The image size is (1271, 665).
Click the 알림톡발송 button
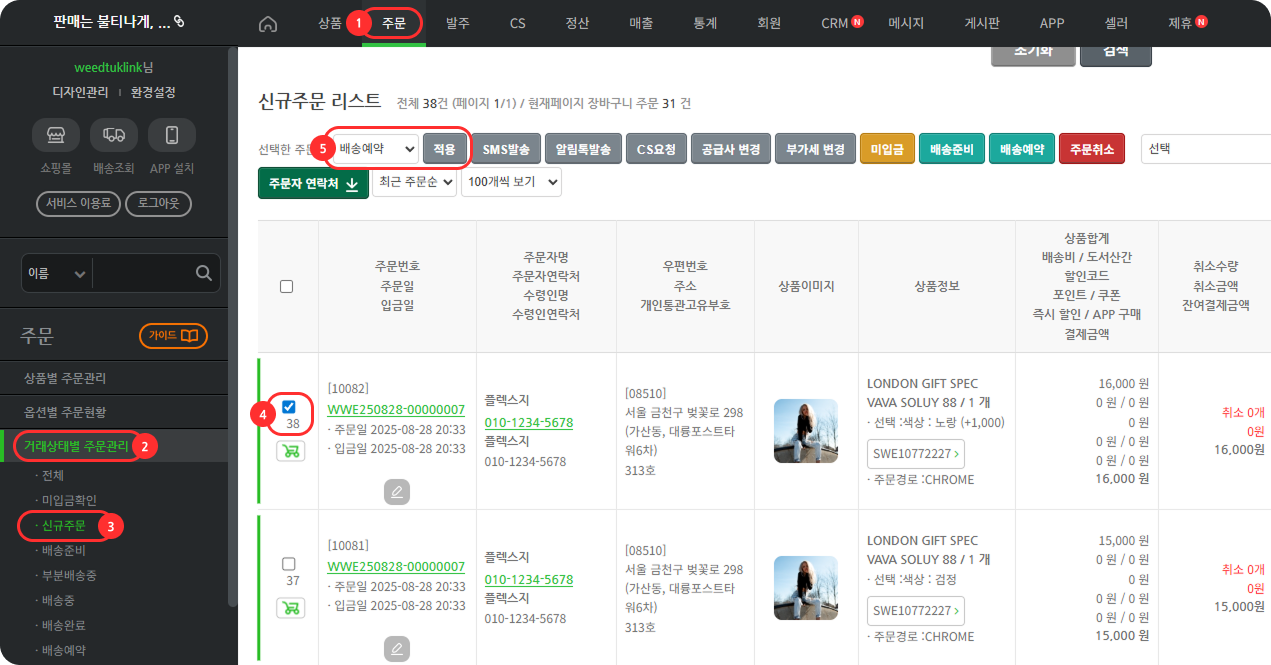coord(584,149)
